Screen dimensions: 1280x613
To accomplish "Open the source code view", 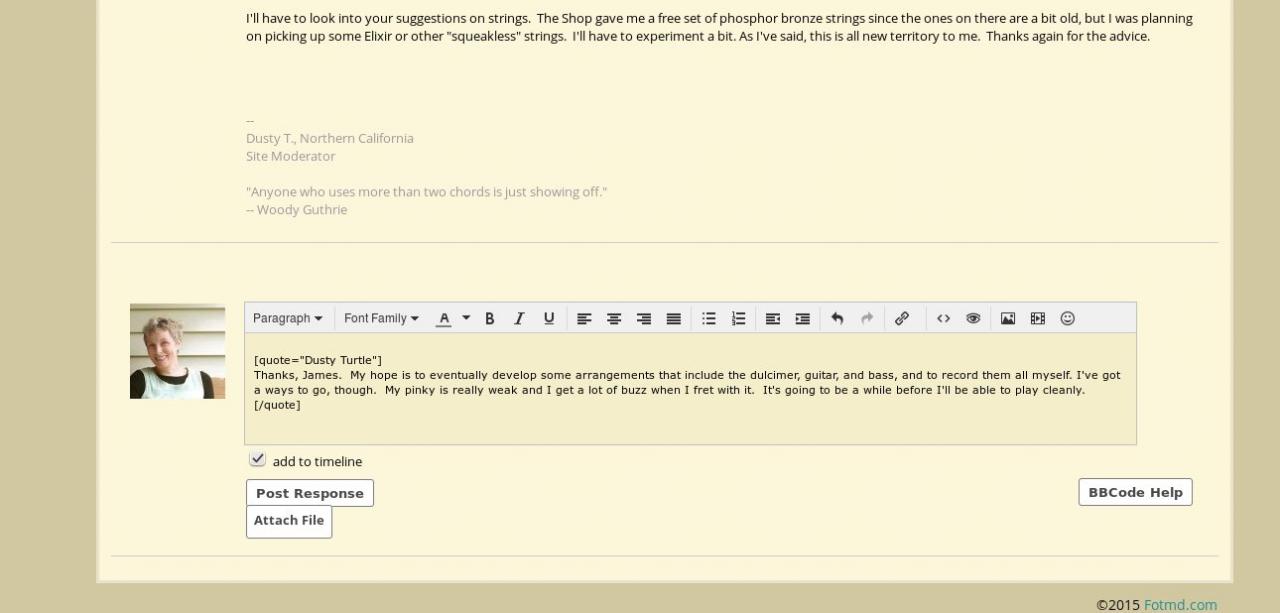I will click(943, 318).
